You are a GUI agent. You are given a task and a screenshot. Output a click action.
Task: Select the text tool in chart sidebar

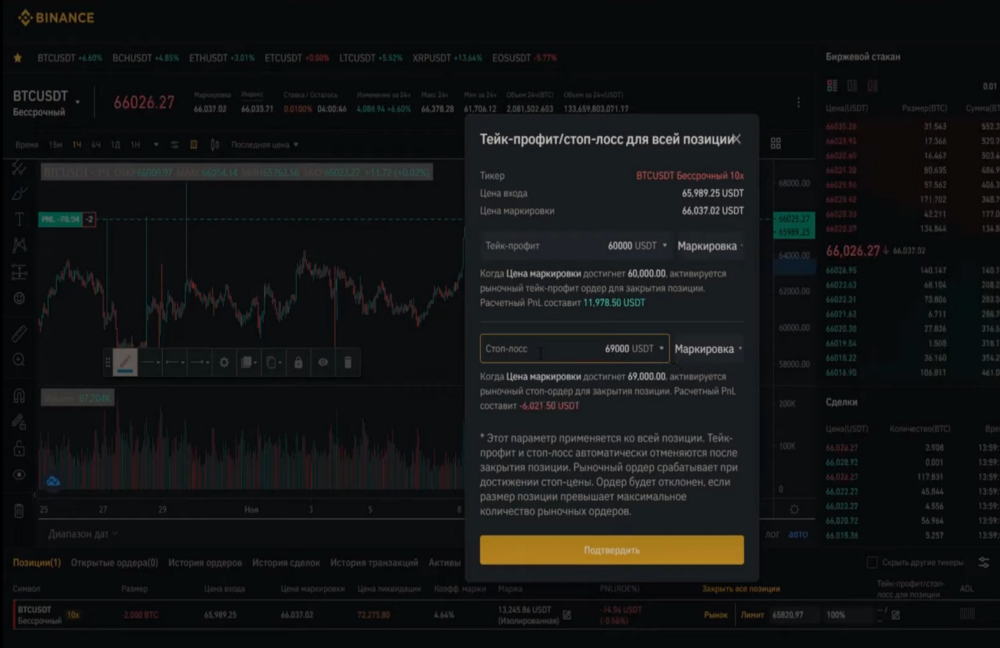tap(19, 219)
